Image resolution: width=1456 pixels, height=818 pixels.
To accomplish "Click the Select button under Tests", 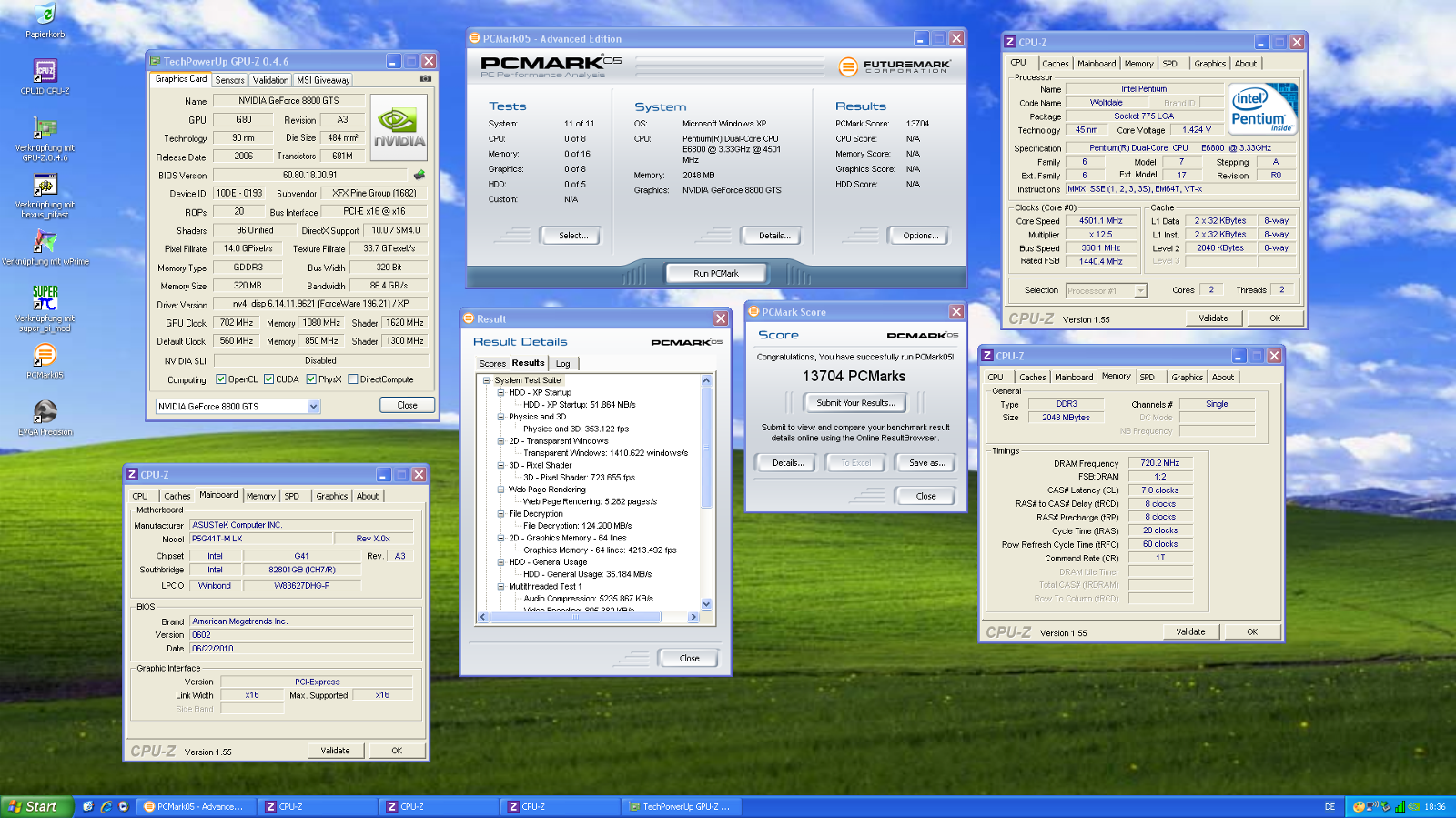I will coord(573,236).
